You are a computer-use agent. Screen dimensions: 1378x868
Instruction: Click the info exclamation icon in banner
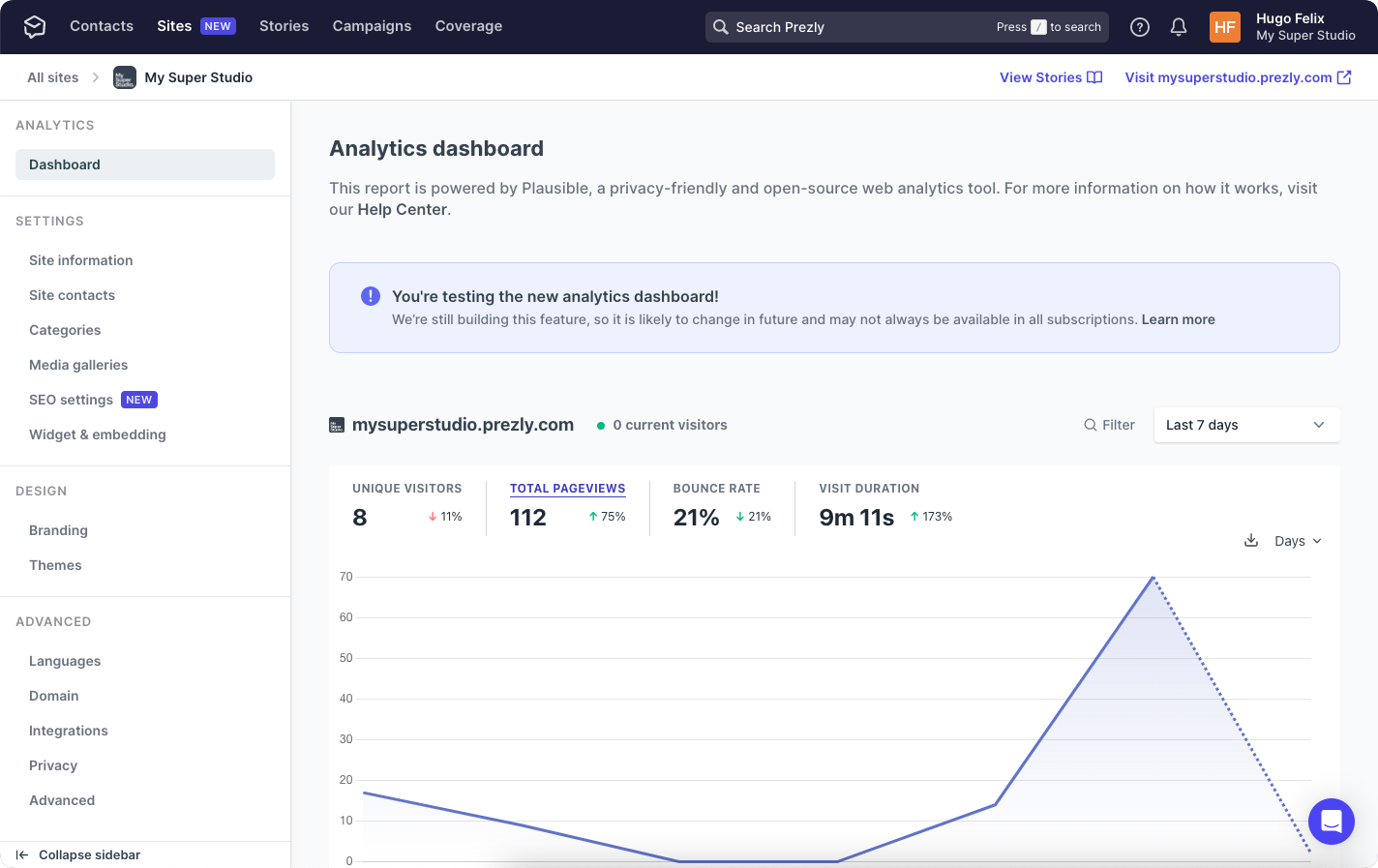click(371, 296)
